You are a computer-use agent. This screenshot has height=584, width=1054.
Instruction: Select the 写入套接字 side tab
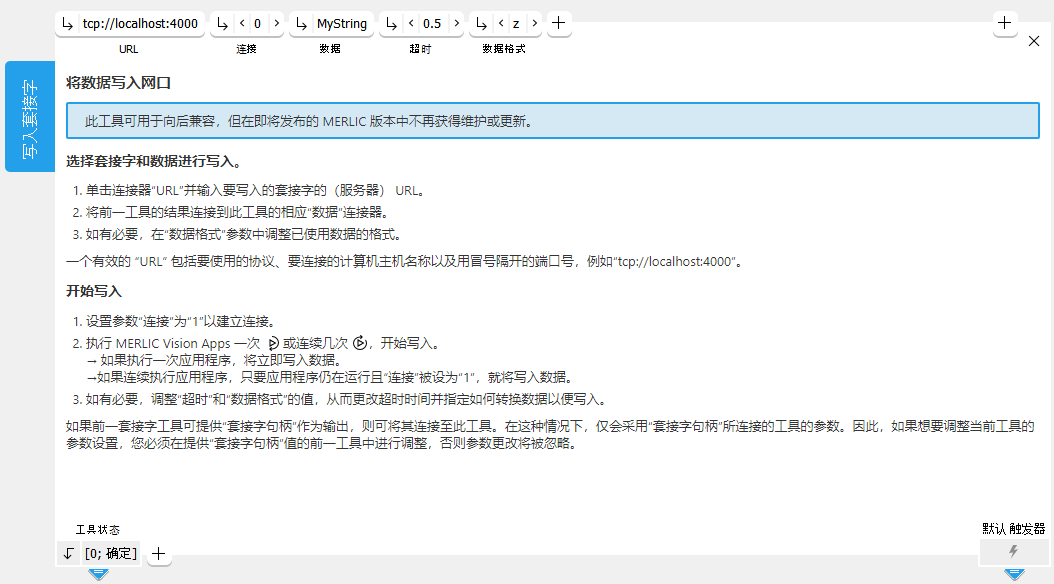point(30,117)
